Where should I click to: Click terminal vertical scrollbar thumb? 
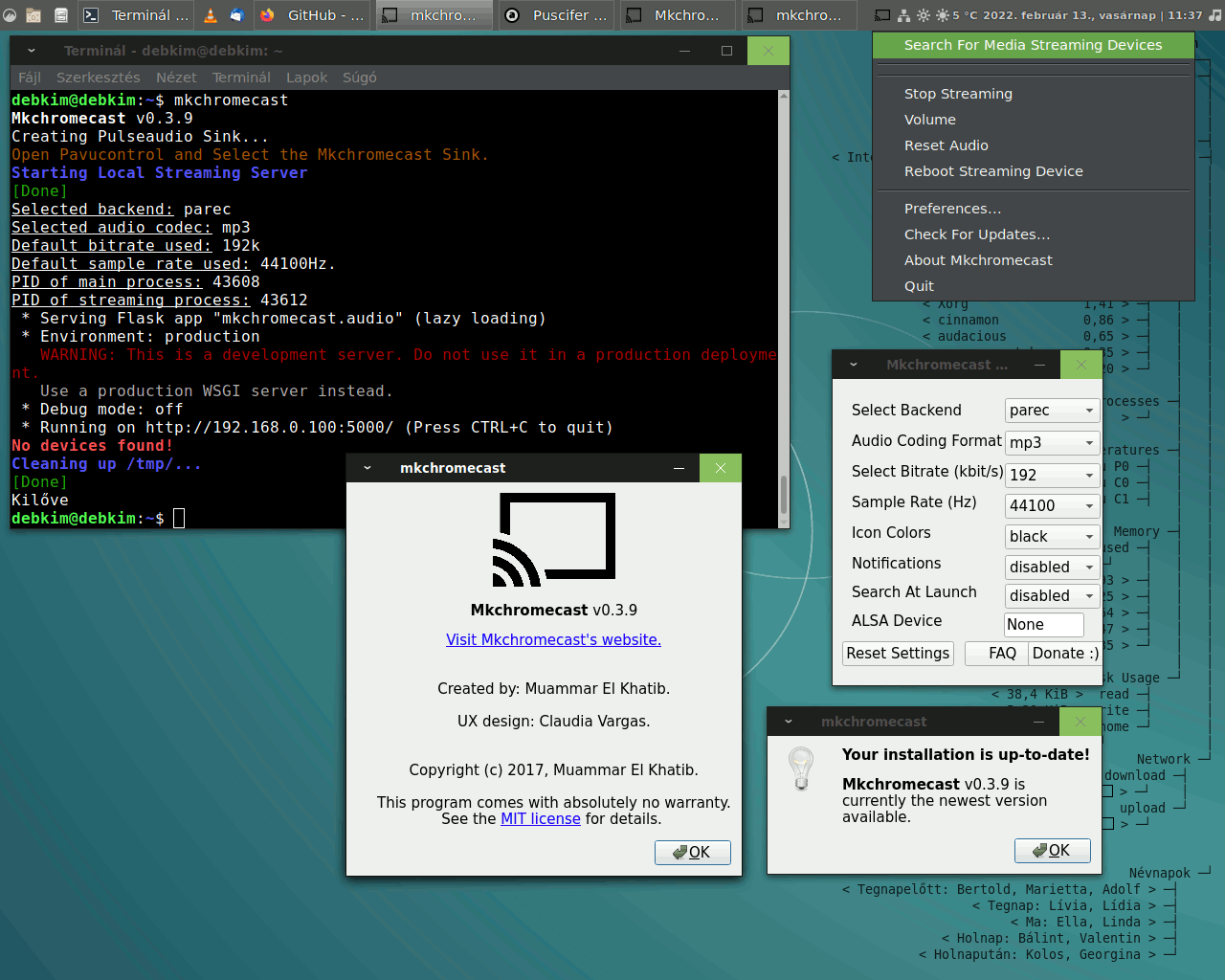(x=784, y=495)
